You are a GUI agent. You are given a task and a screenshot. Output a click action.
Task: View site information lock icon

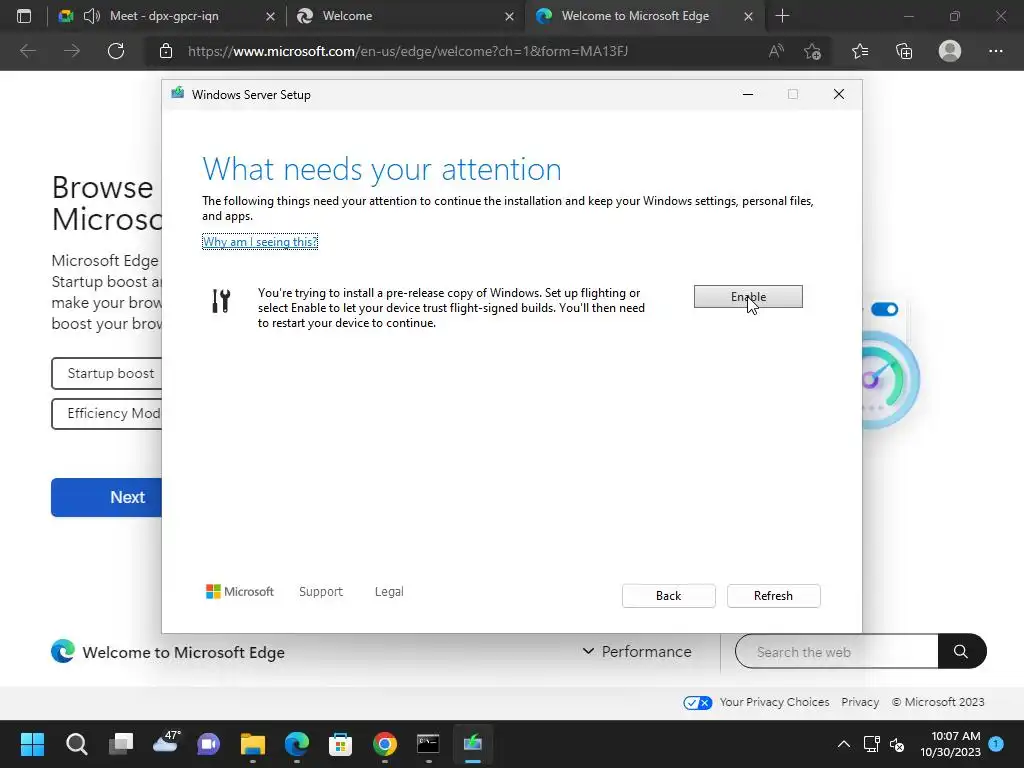tap(166, 51)
